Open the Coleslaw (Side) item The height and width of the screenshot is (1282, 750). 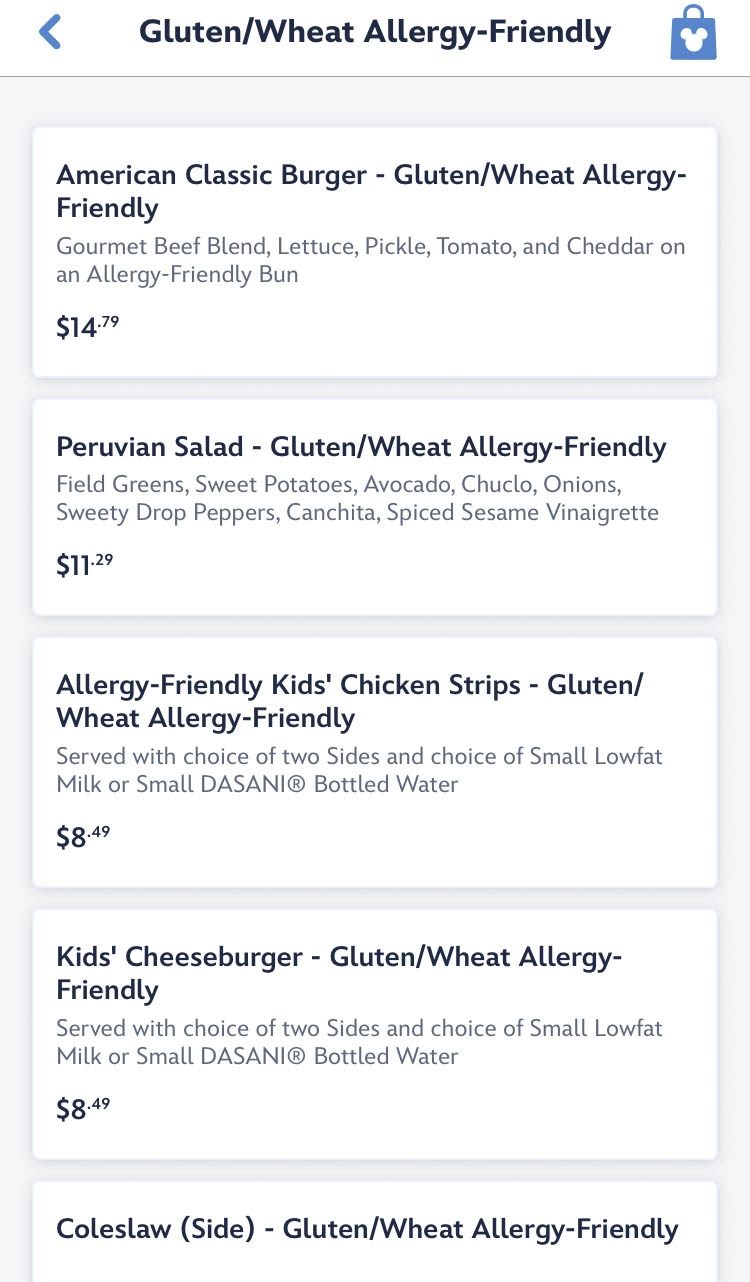367,1228
